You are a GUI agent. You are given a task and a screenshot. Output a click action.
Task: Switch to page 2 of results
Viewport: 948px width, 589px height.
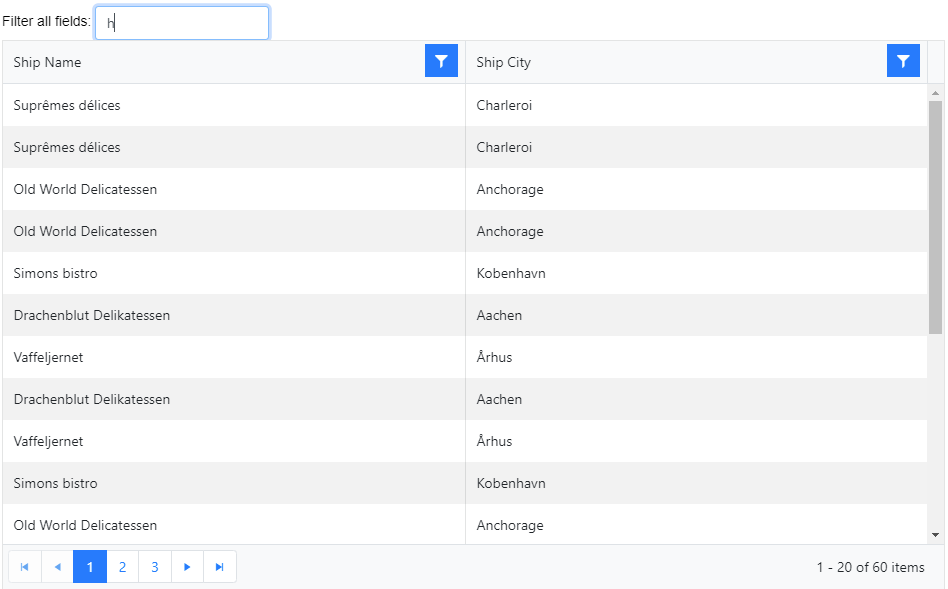click(x=122, y=567)
